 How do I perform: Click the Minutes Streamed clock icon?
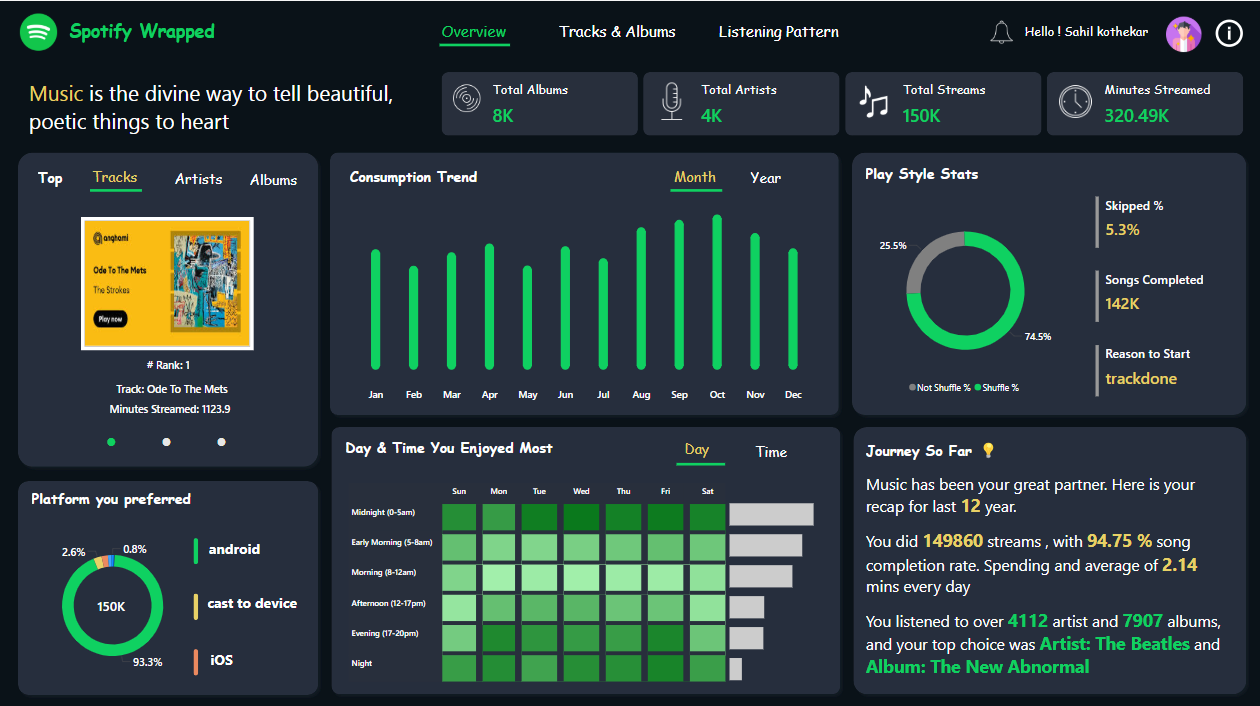(1076, 101)
